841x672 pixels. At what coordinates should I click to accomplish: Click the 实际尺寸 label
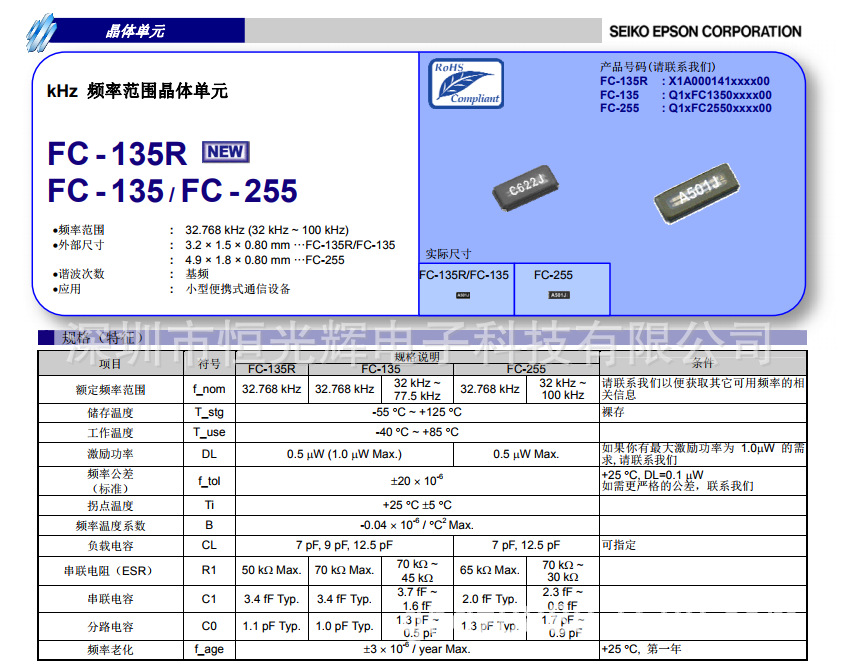pos(448,254)
